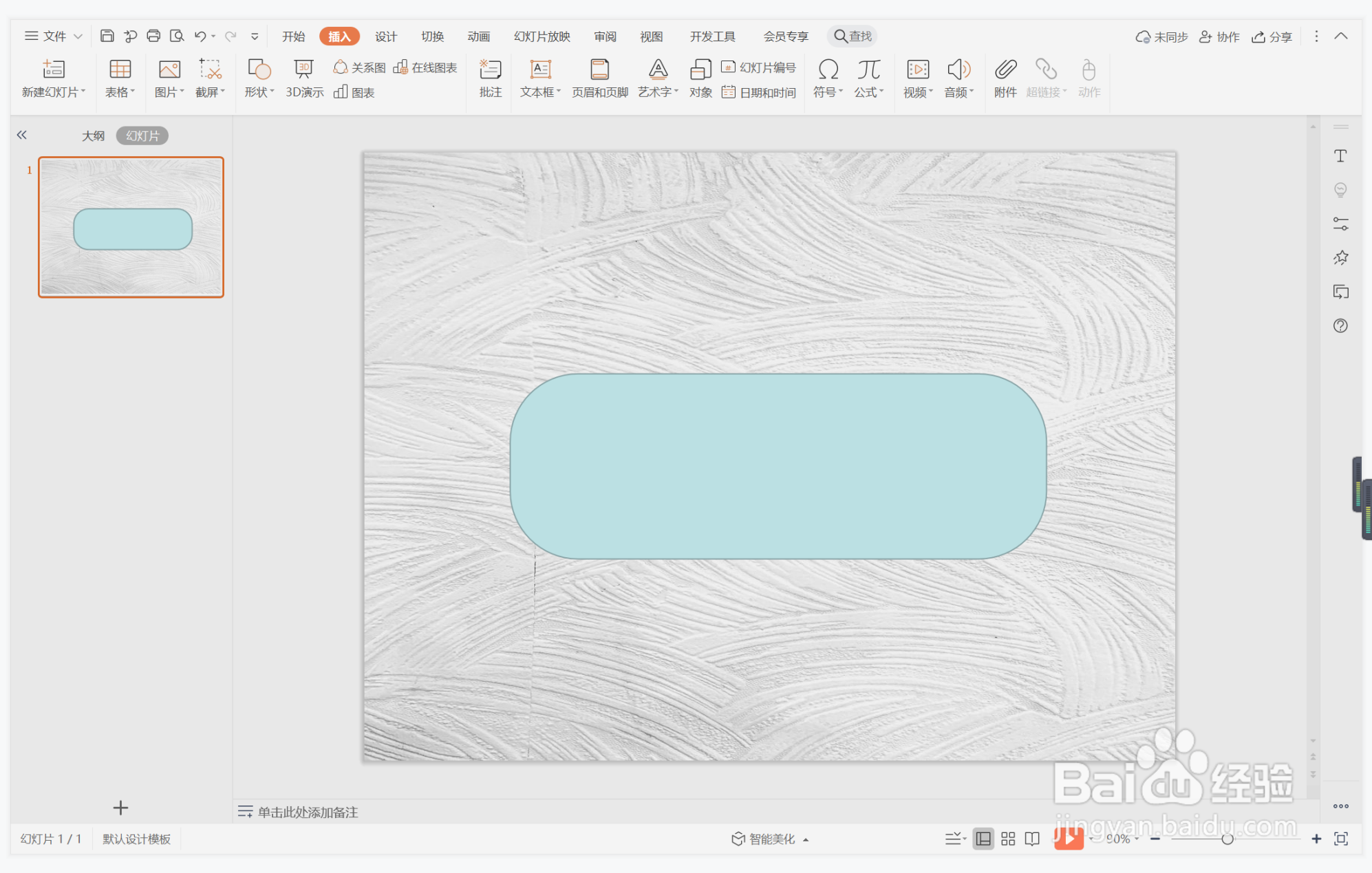
Task: Toggle Normal view in status bar
Action: coord(983,839)
